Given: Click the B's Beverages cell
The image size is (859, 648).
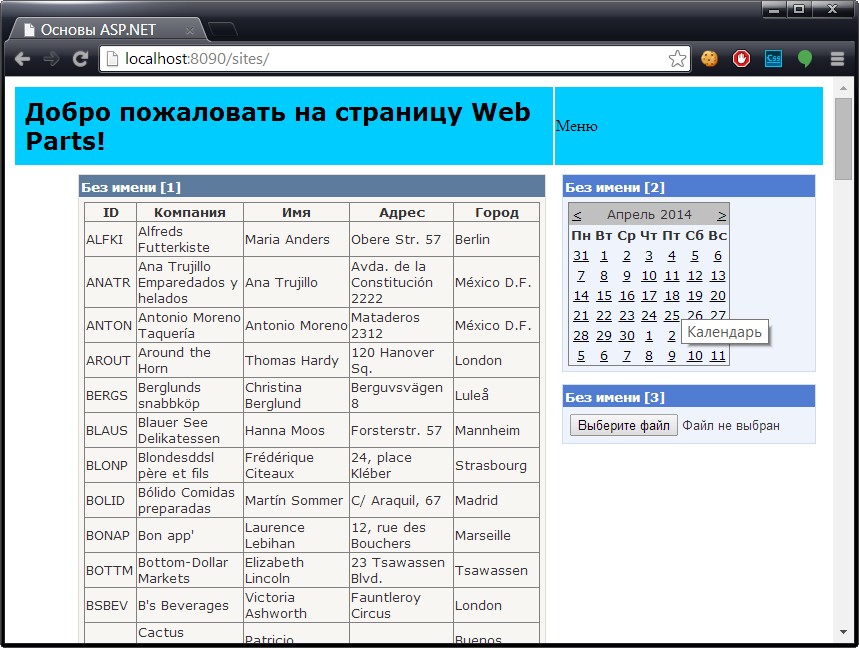Looking at the screenshot, I should 190,605.
